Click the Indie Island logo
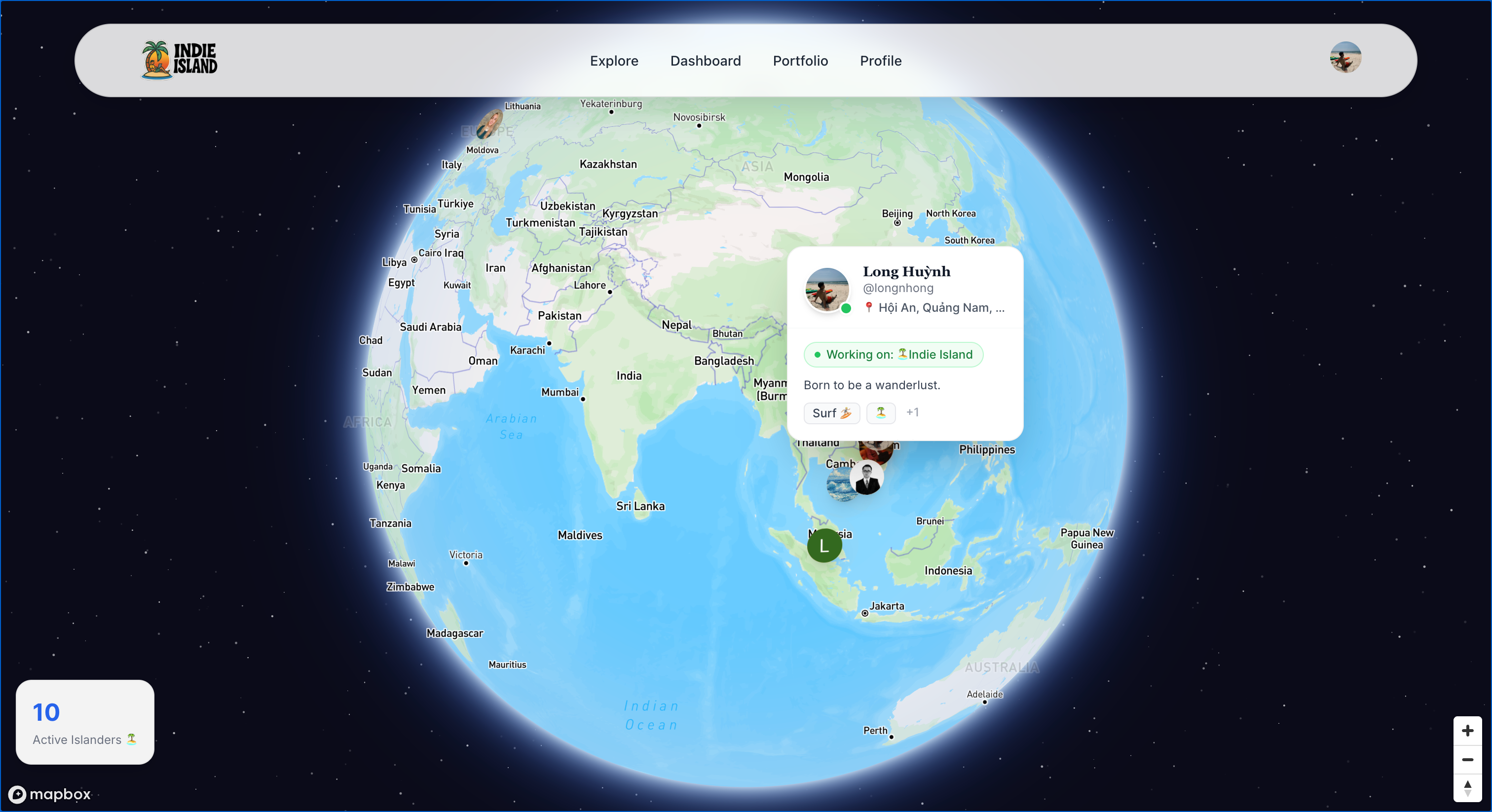 (179, 60)
